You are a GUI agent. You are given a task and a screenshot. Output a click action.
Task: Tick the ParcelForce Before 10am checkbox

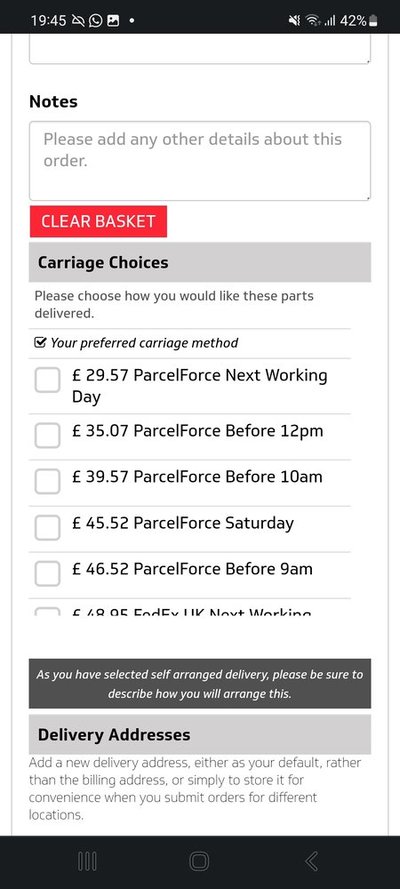point(47,481)
